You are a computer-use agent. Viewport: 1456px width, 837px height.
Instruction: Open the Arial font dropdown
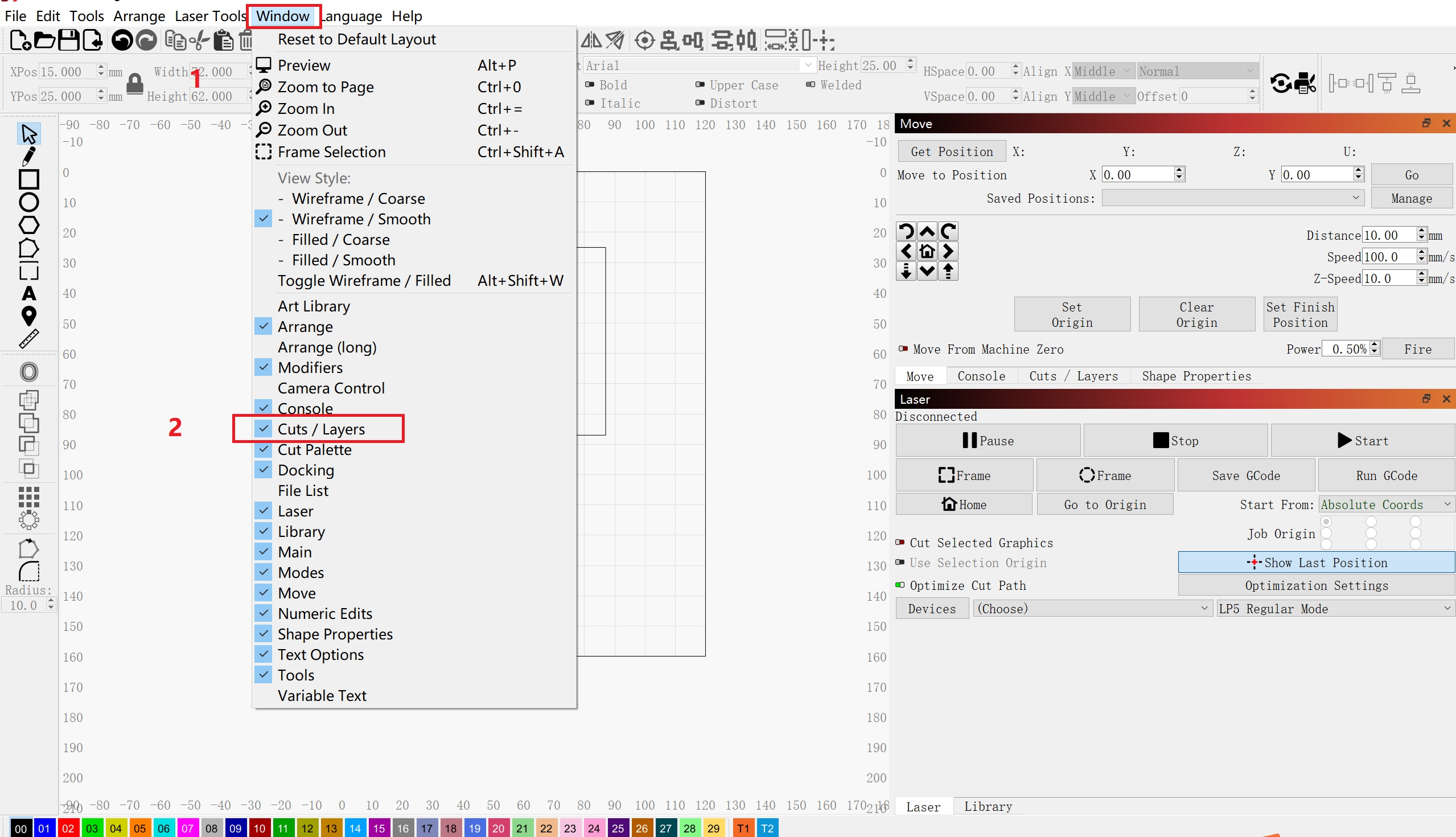[699, 65]
